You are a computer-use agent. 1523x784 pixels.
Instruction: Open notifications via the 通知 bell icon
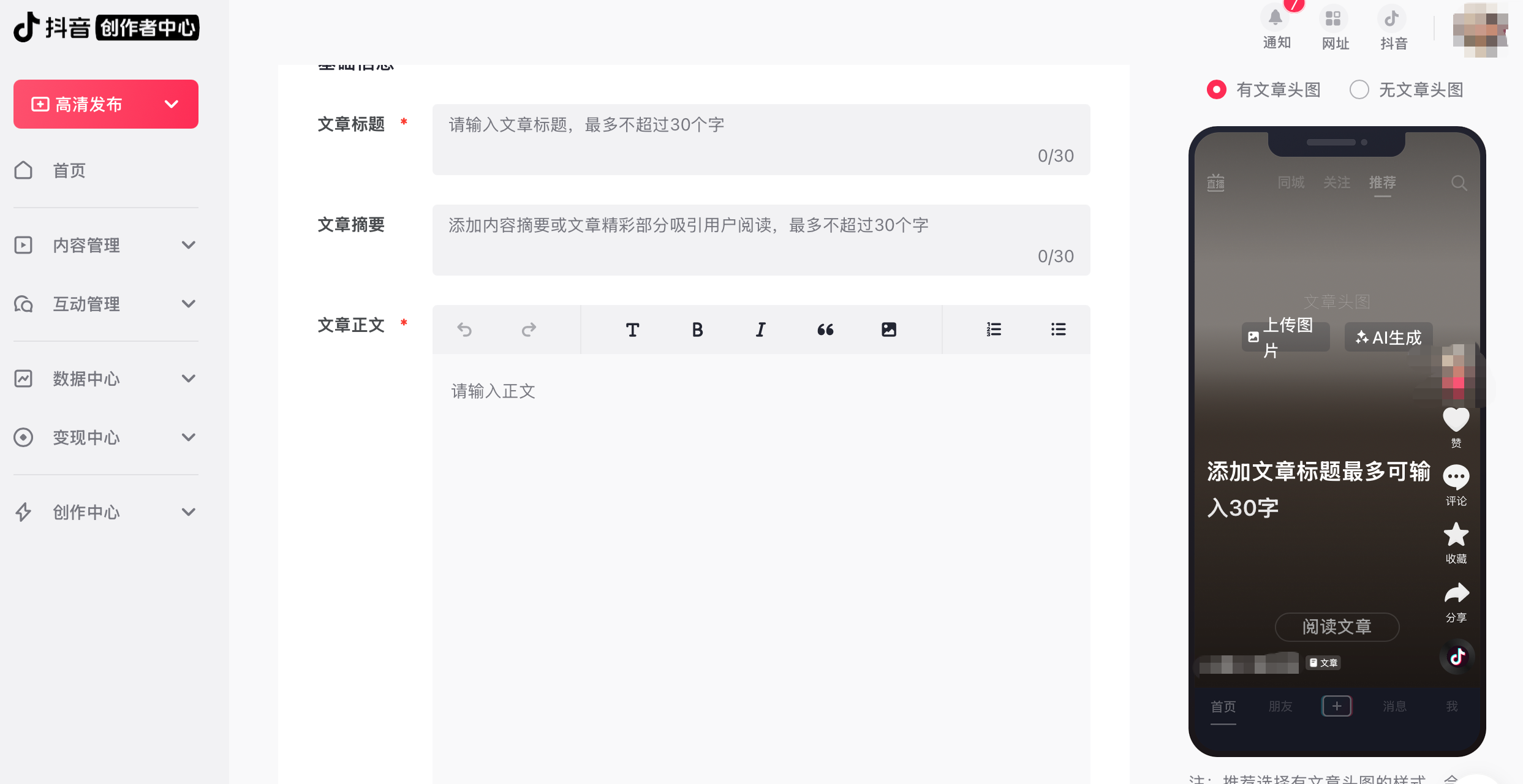tap(1276, 19)
